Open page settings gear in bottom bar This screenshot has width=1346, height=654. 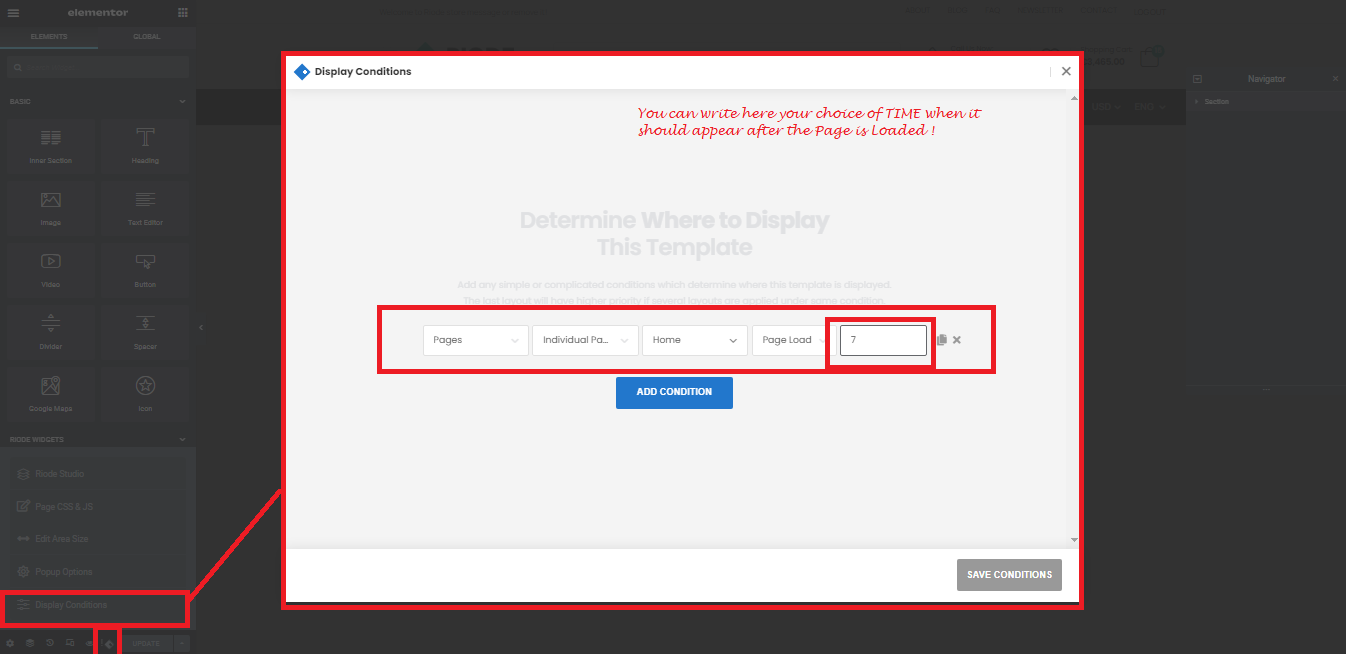click(10, 643)
